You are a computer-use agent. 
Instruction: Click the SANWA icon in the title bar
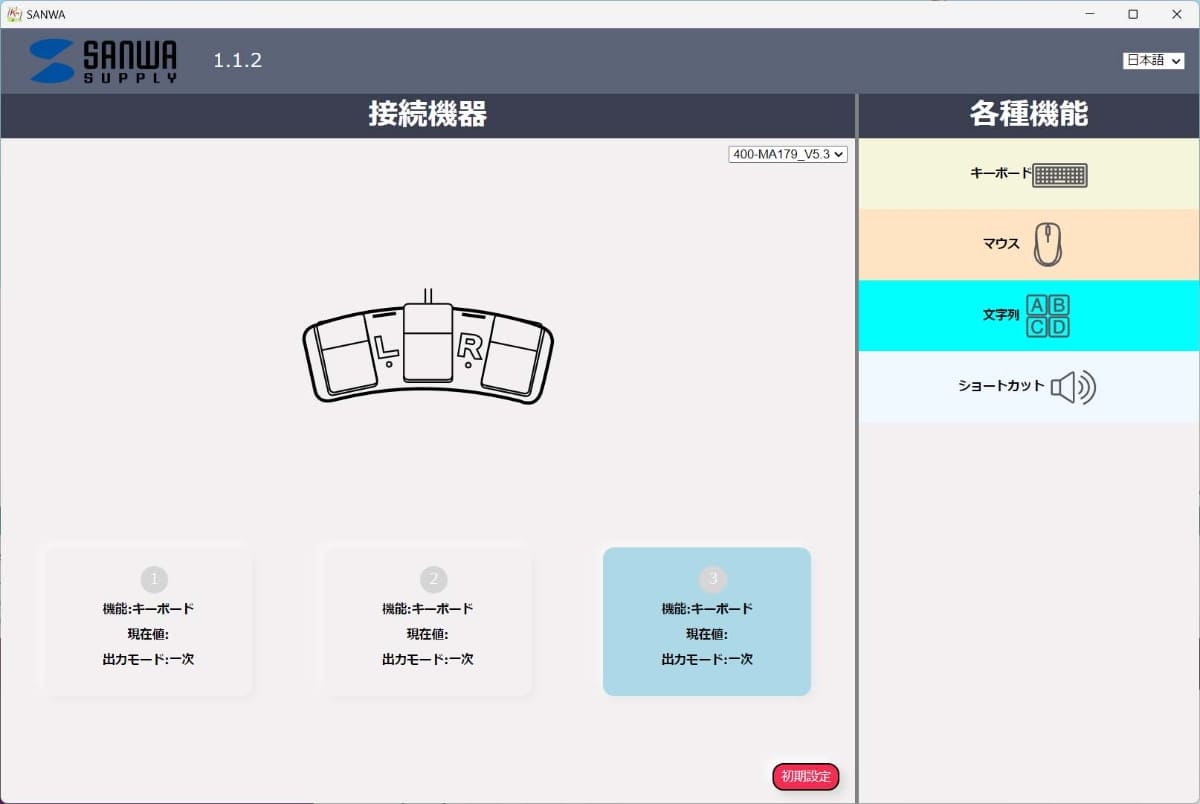coord(14,14)
